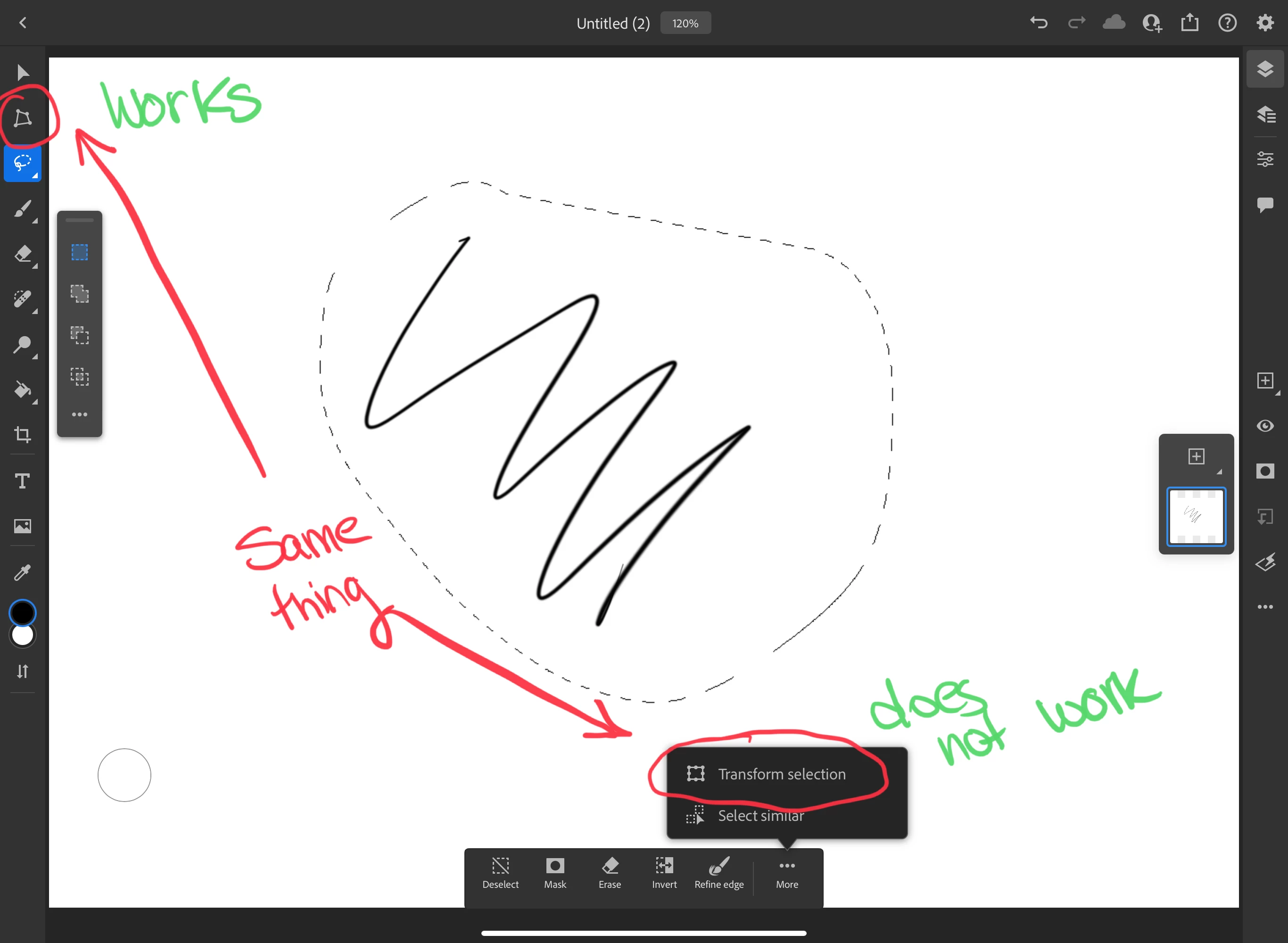Select the Transform tool in left toolbar

coord(23,118)
